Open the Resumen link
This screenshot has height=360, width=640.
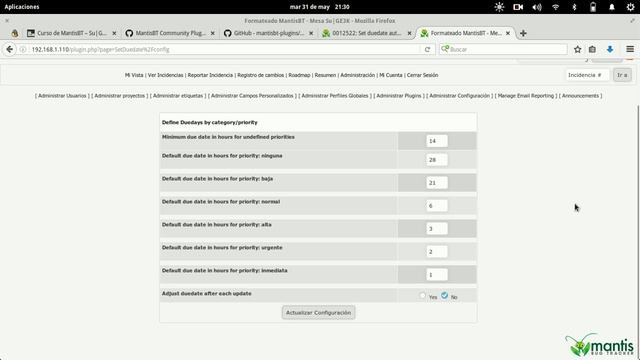point(325,75)
